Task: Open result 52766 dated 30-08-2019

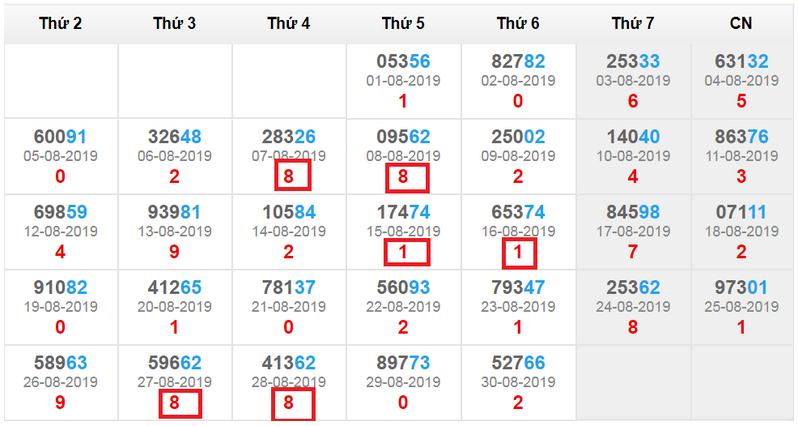Action: click(518, 362)
